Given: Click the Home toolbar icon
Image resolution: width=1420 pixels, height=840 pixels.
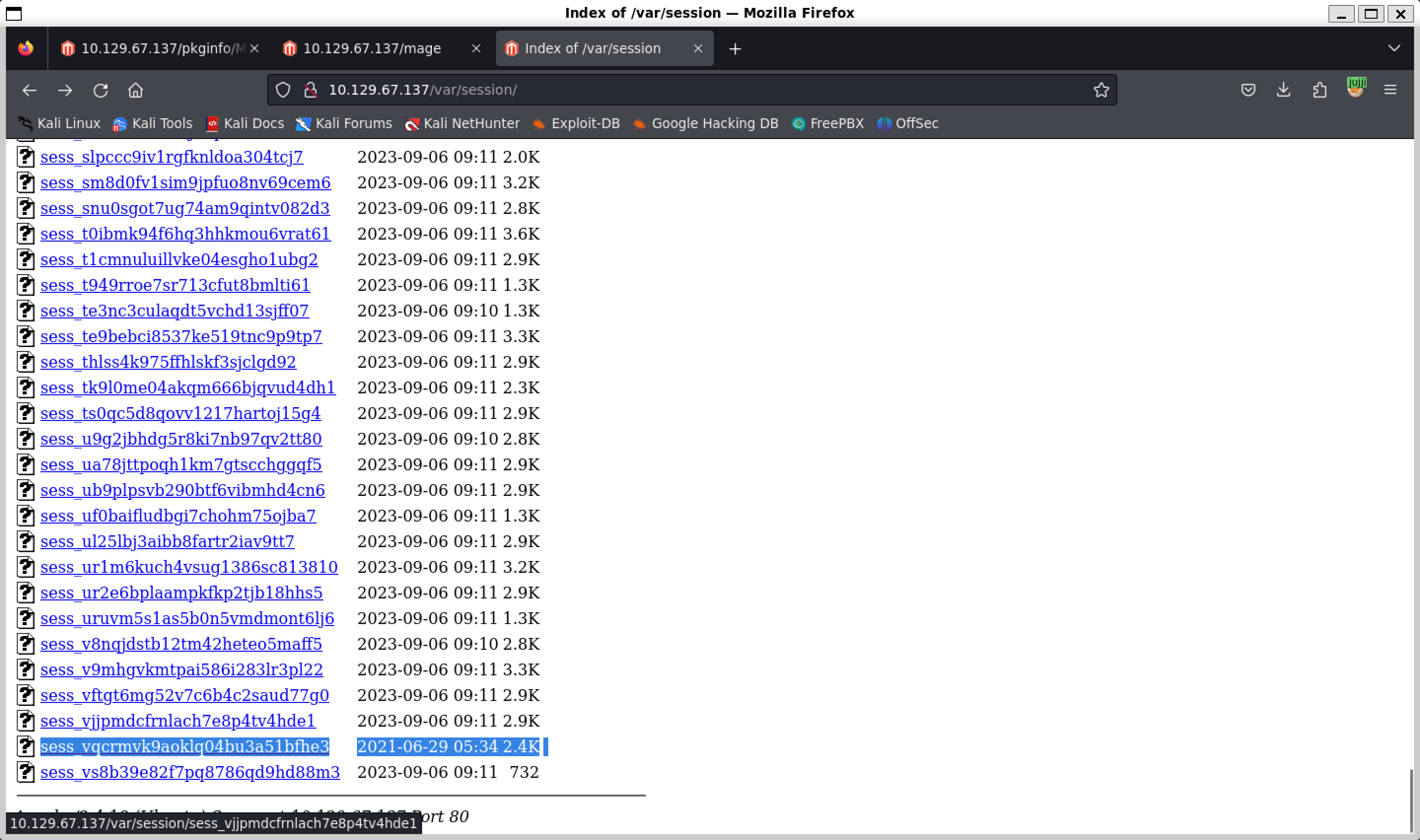Looking at the screenshot, I should pos(135,90).
